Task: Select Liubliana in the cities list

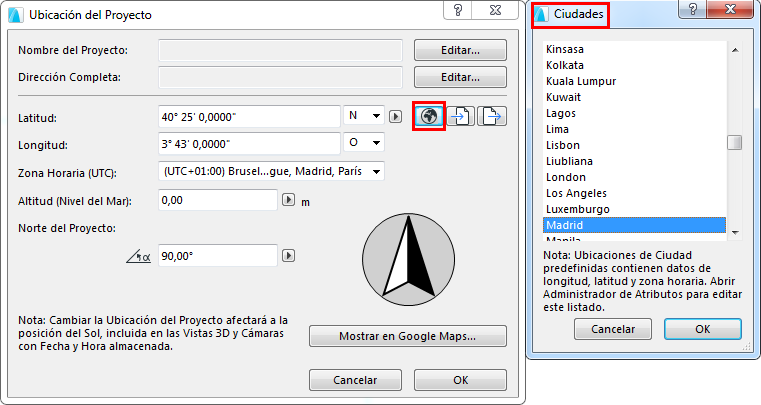Action: (634, 161)
